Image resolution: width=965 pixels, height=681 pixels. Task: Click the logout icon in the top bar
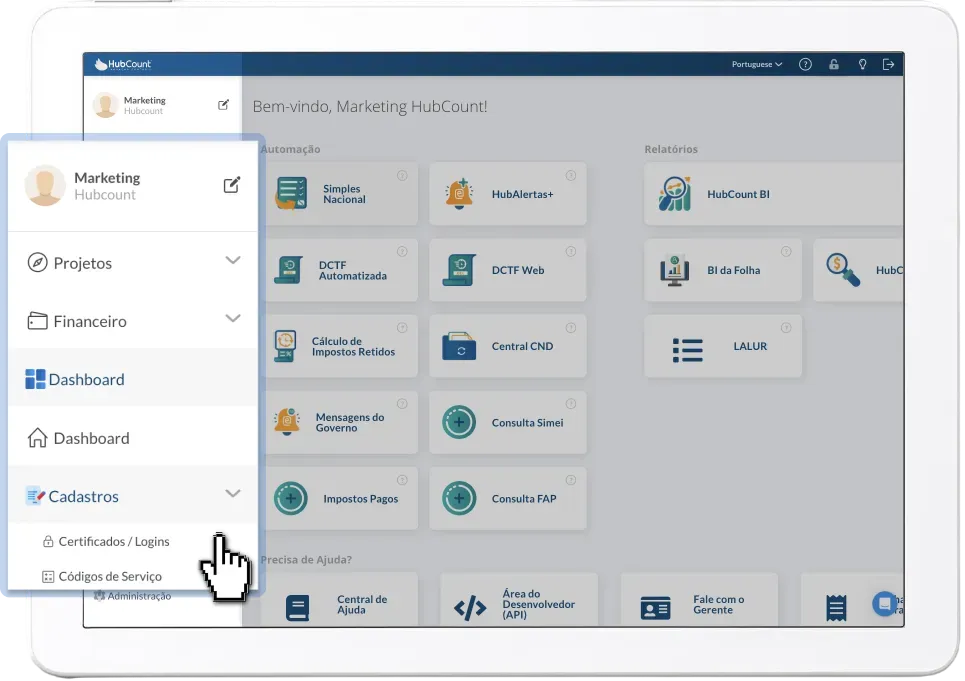pyautogui.click(x=888, y=64)
